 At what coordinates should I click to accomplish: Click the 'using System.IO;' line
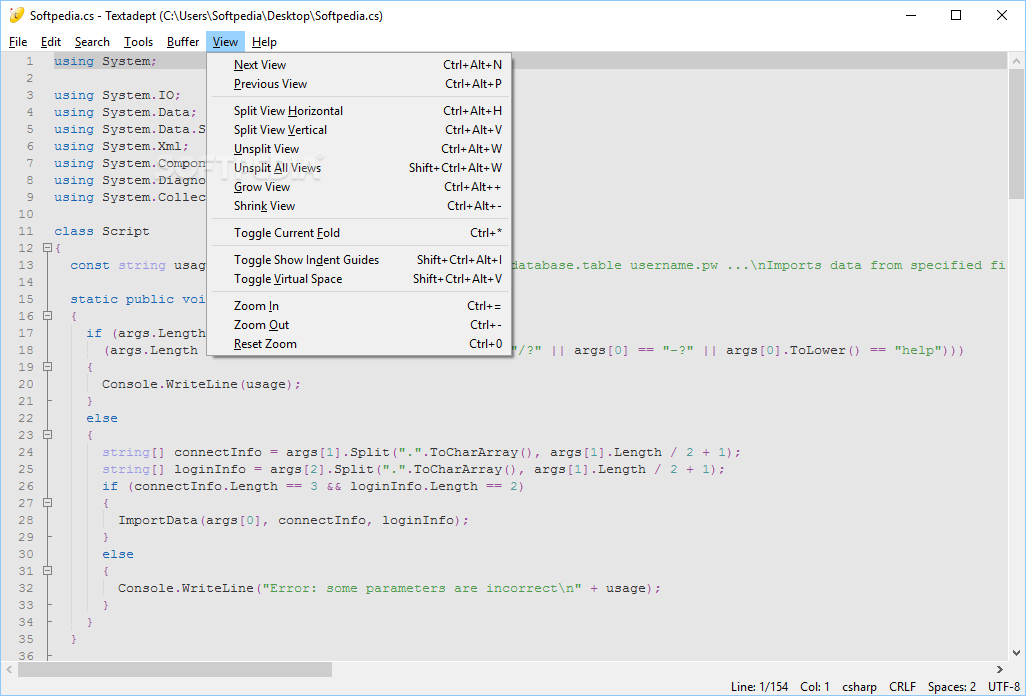click(118, 95)
